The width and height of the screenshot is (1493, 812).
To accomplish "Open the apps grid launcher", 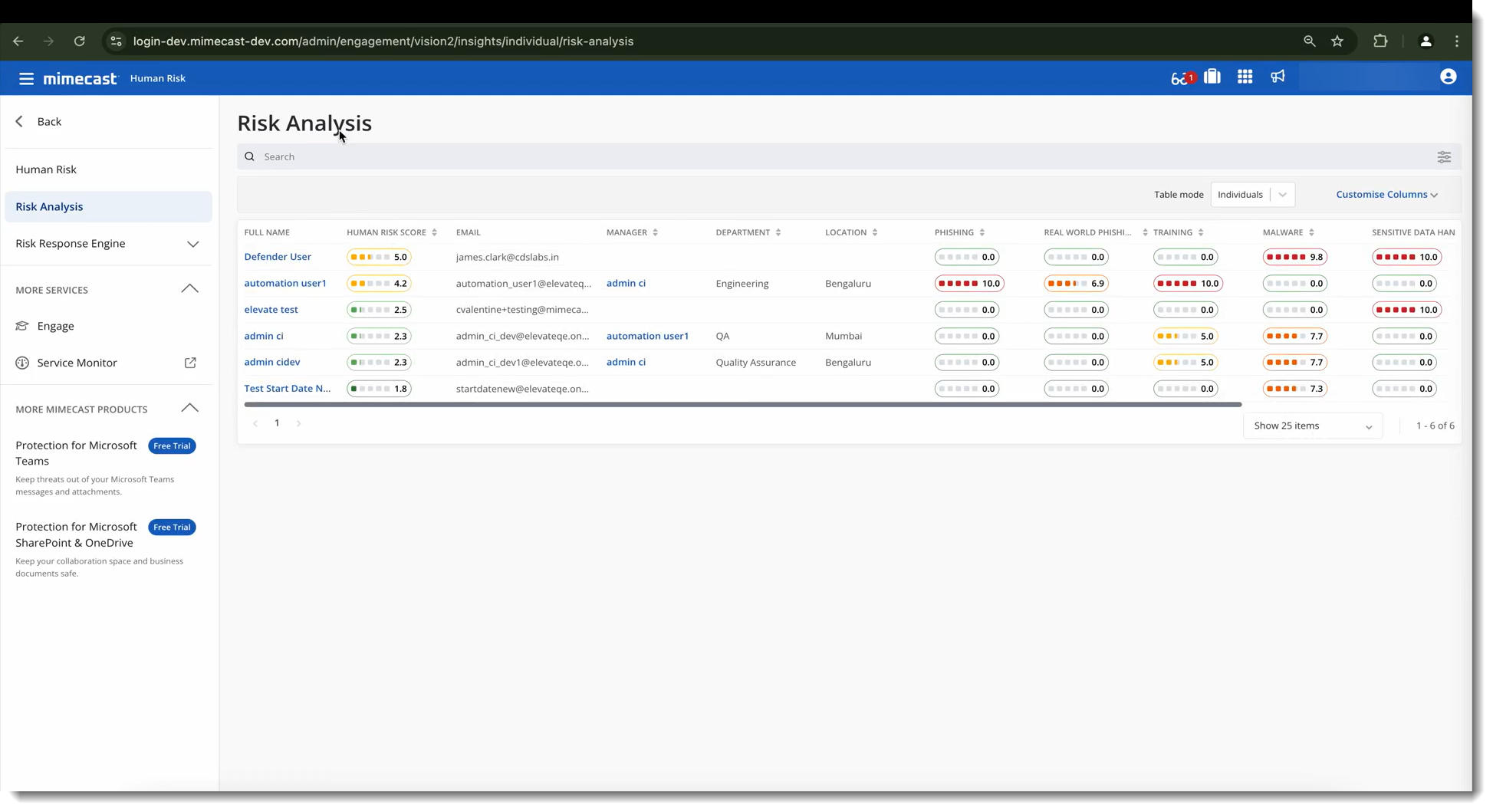I will pyautogui.click(x=1245, y=77).
